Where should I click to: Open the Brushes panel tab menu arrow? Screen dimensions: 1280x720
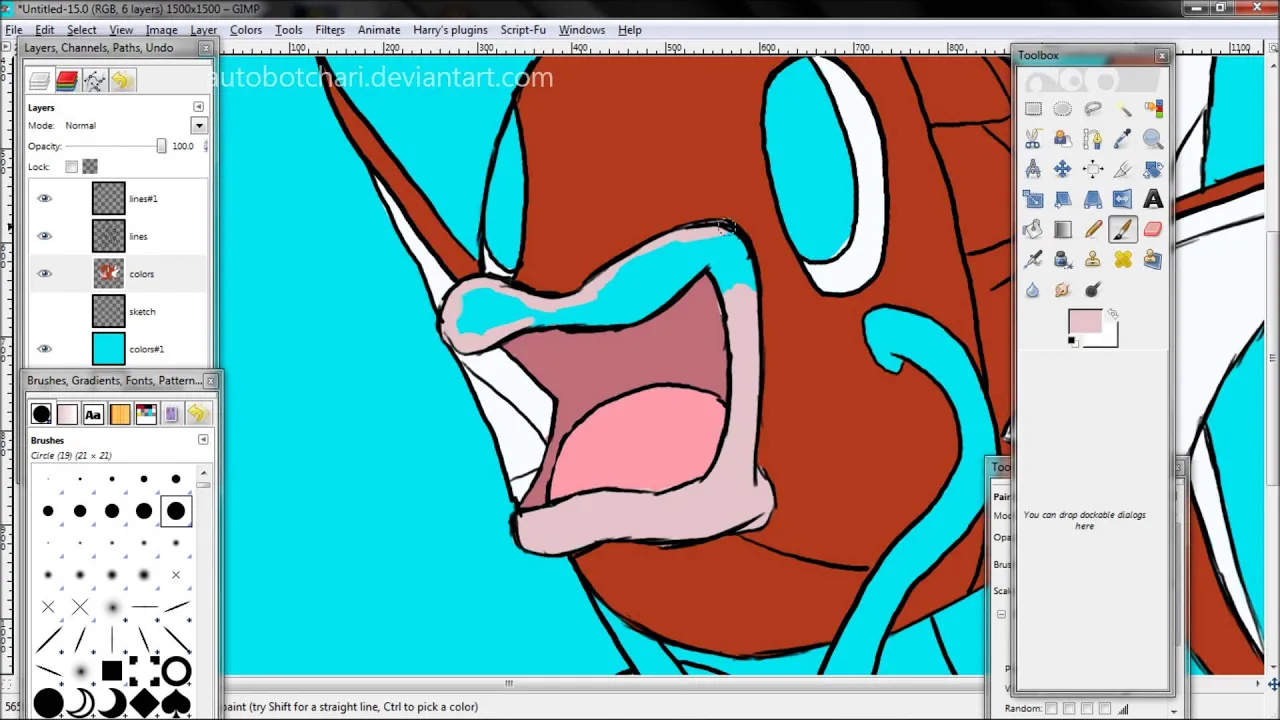click(203, 440)
